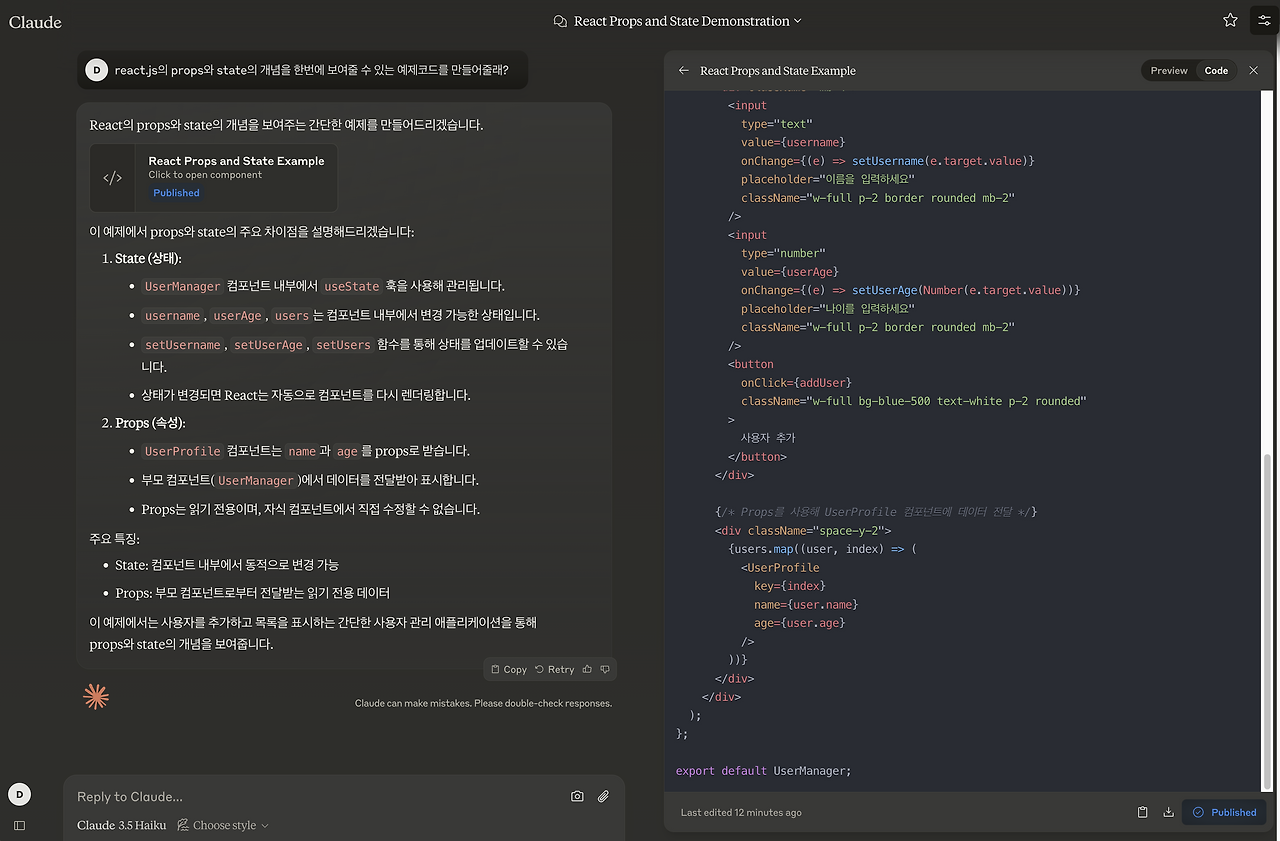Click the back arrow in the artifact header
This screenshot has height=841, width=1280.
pos(683,71)
